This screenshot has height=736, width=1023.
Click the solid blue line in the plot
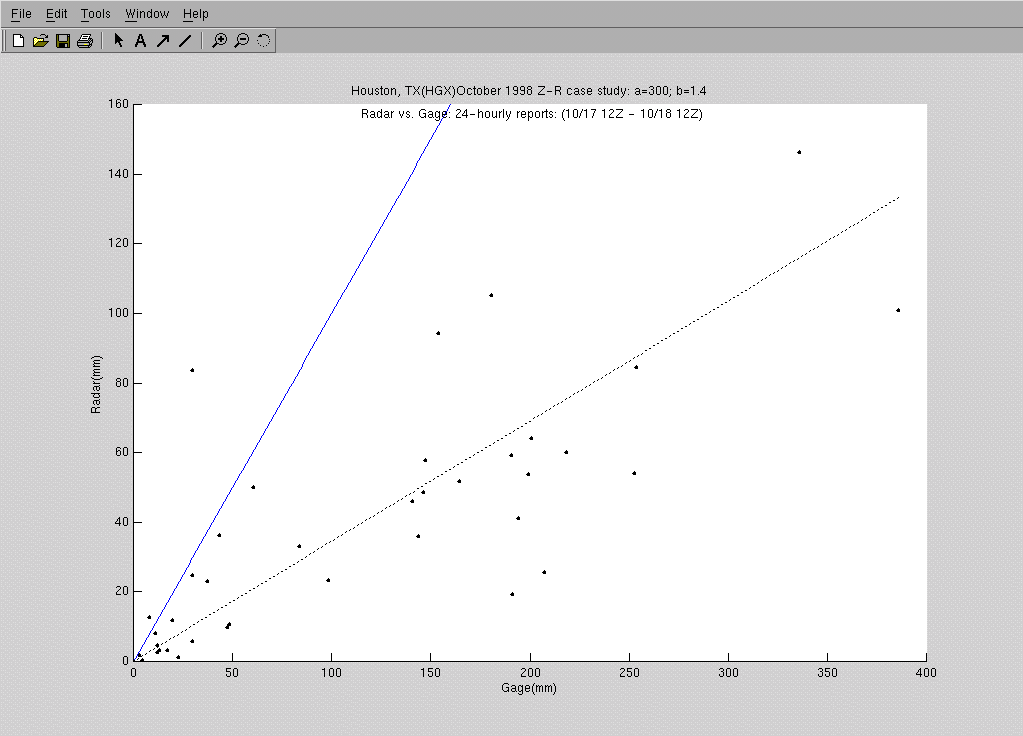pyautogui.click(x=292, y=382)
